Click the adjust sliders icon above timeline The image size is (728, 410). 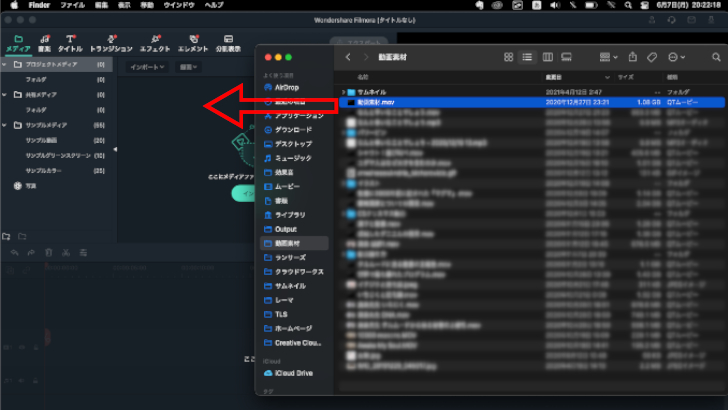[83, 253]
